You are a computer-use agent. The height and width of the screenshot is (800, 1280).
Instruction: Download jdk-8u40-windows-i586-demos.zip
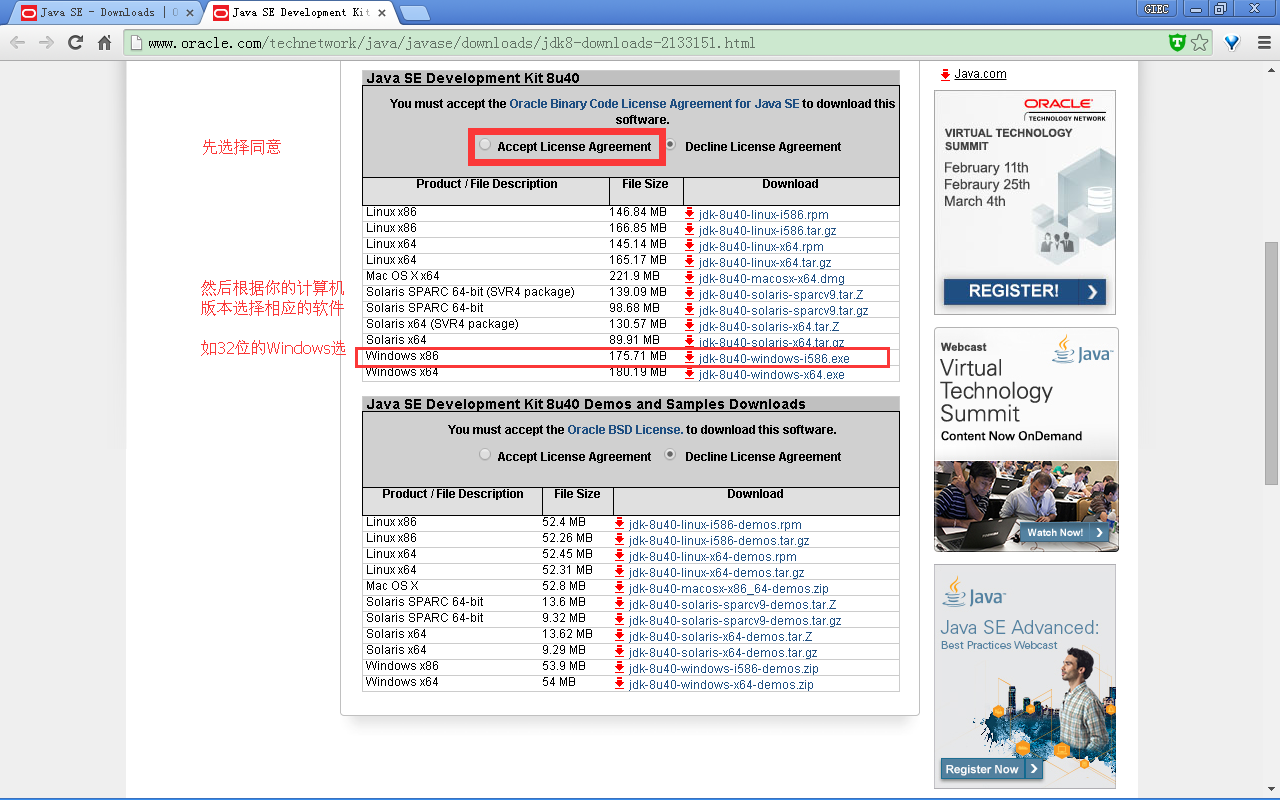[724, 669]
